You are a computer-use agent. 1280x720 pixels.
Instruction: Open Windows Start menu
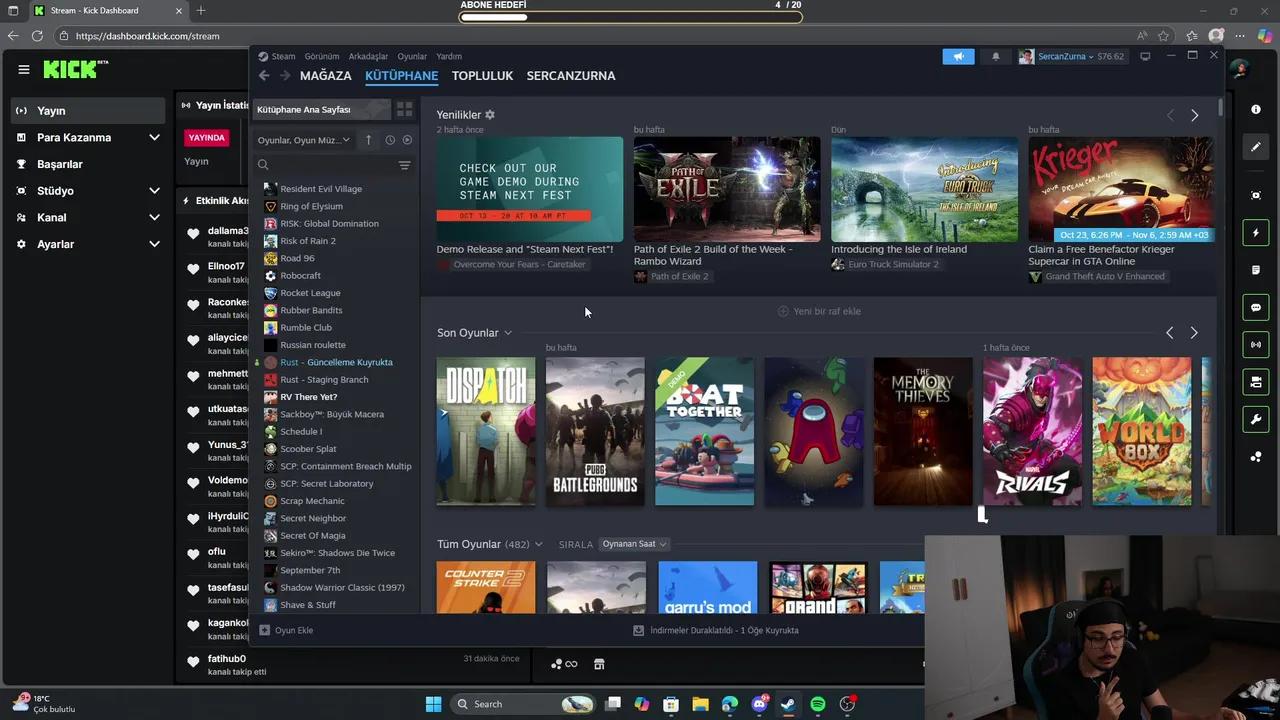433,704
